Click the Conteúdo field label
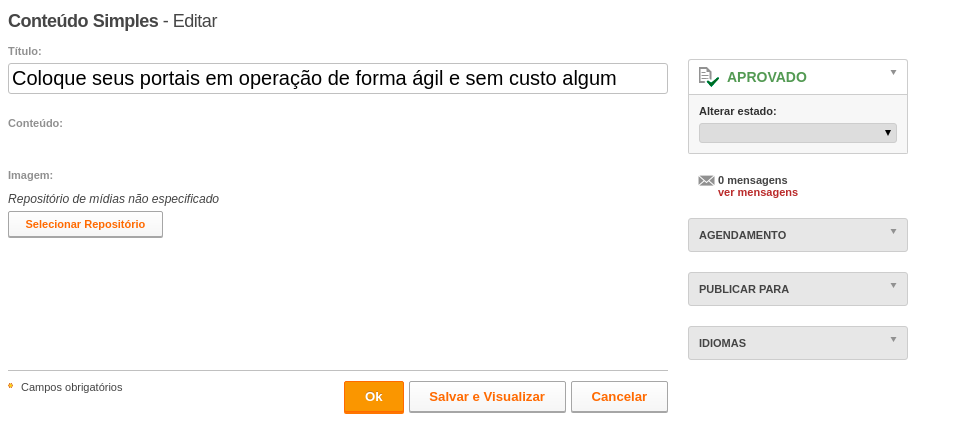 [35, 123]
